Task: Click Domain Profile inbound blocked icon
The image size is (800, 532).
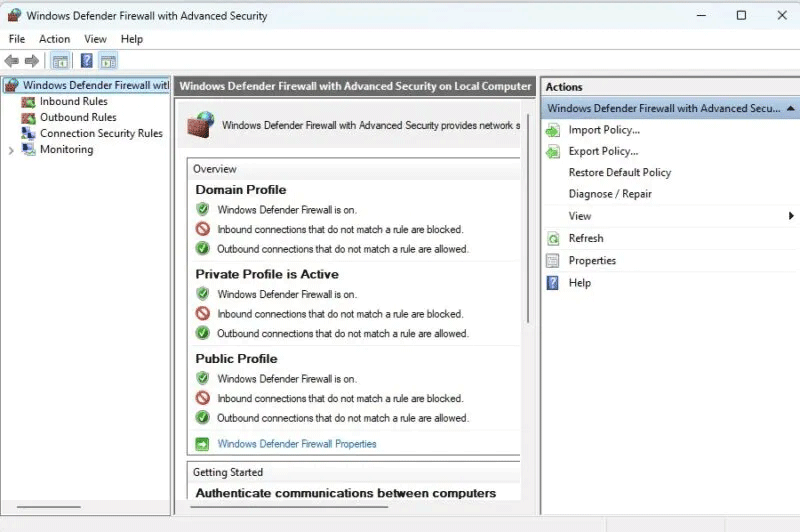Action: coord(203,229)
